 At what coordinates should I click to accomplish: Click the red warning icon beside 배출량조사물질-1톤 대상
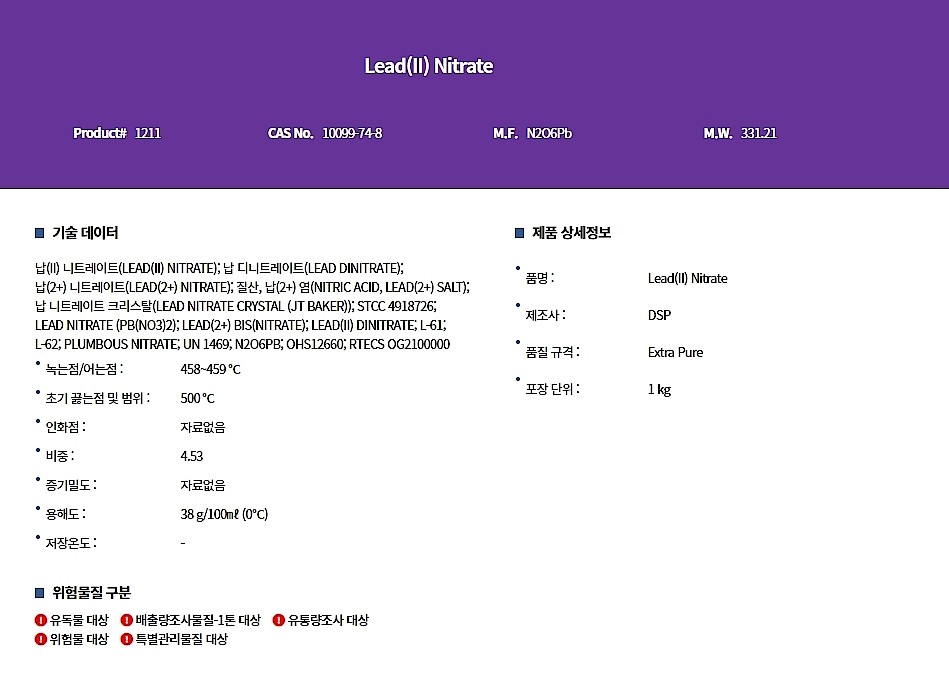(x=126, y=620)
